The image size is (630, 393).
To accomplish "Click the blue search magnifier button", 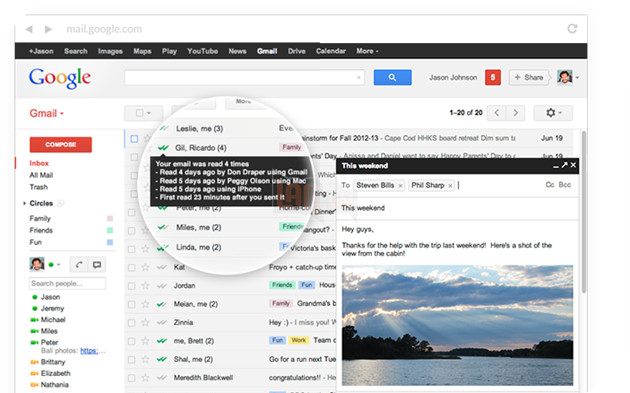I will tap(392, 78).
